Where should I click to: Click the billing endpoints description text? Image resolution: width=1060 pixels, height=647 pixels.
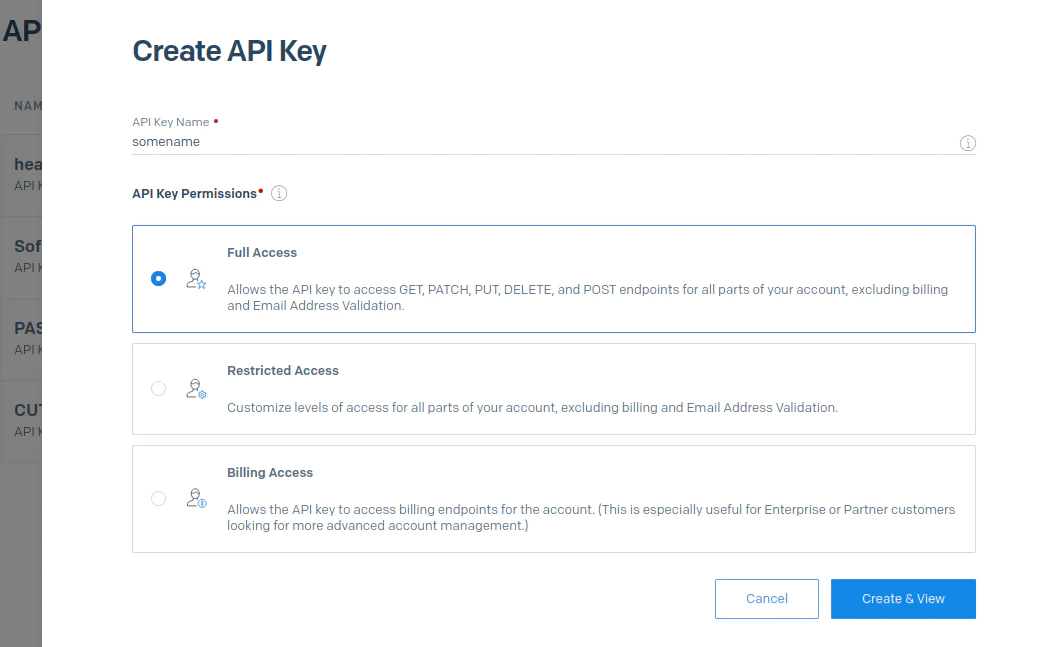[591, 518]
